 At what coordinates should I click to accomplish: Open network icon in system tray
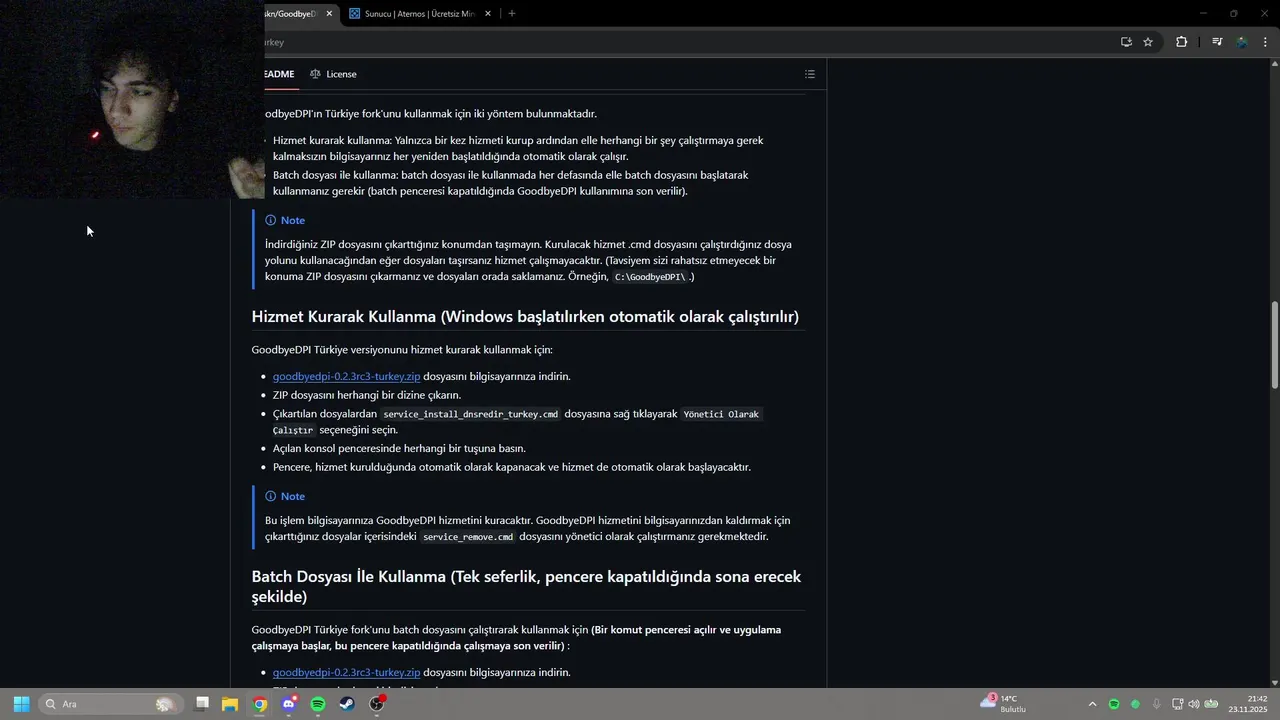point(1178,704)
